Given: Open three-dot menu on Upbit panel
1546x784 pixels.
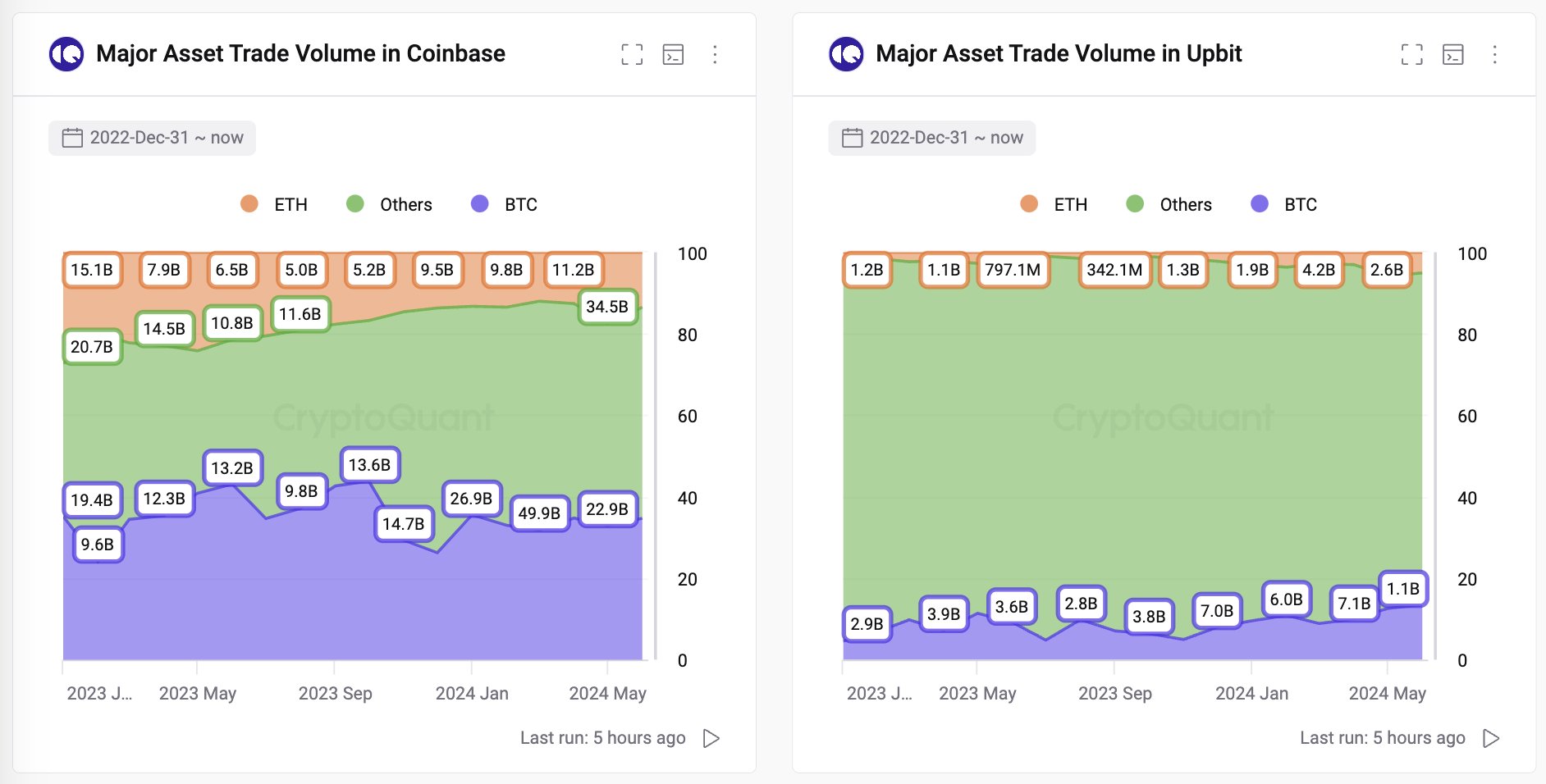Looking at the screenshot, I should tap(1494, 55).
